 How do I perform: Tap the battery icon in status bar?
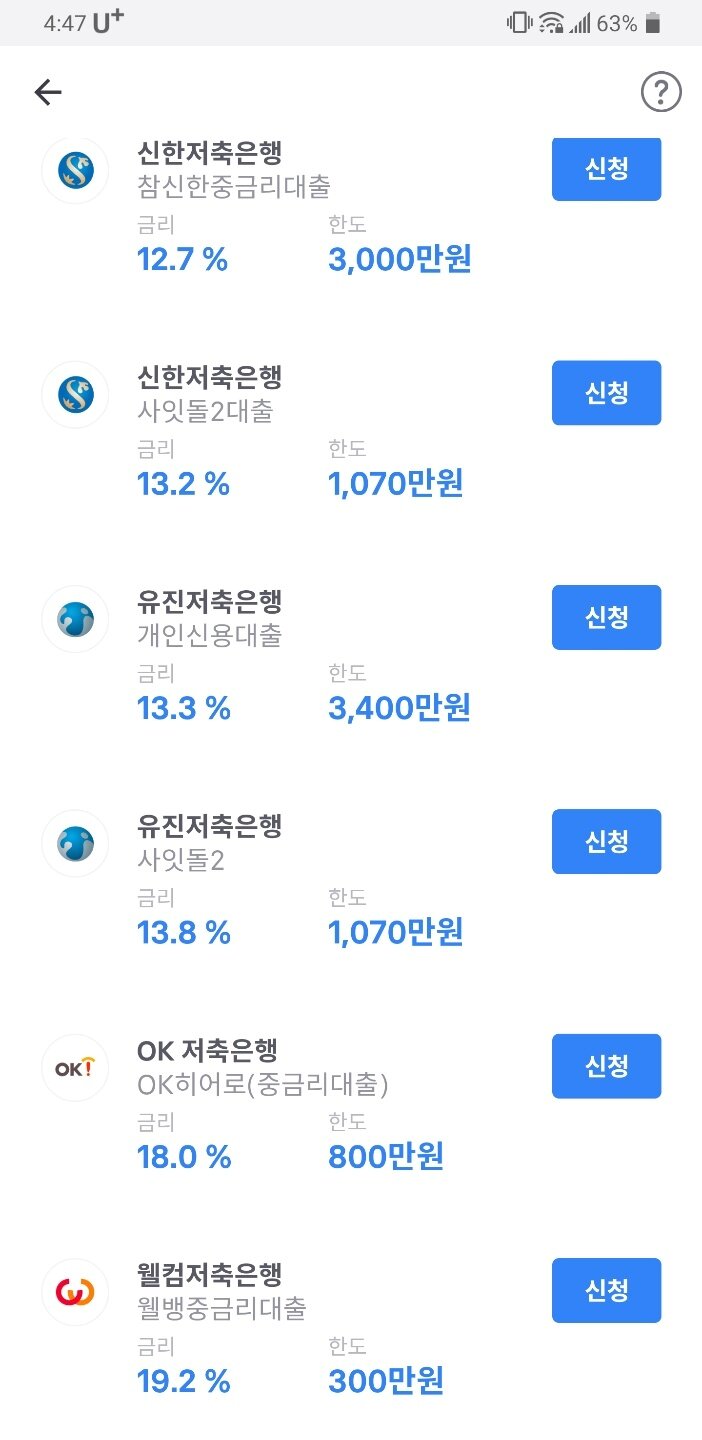point(653,23)
